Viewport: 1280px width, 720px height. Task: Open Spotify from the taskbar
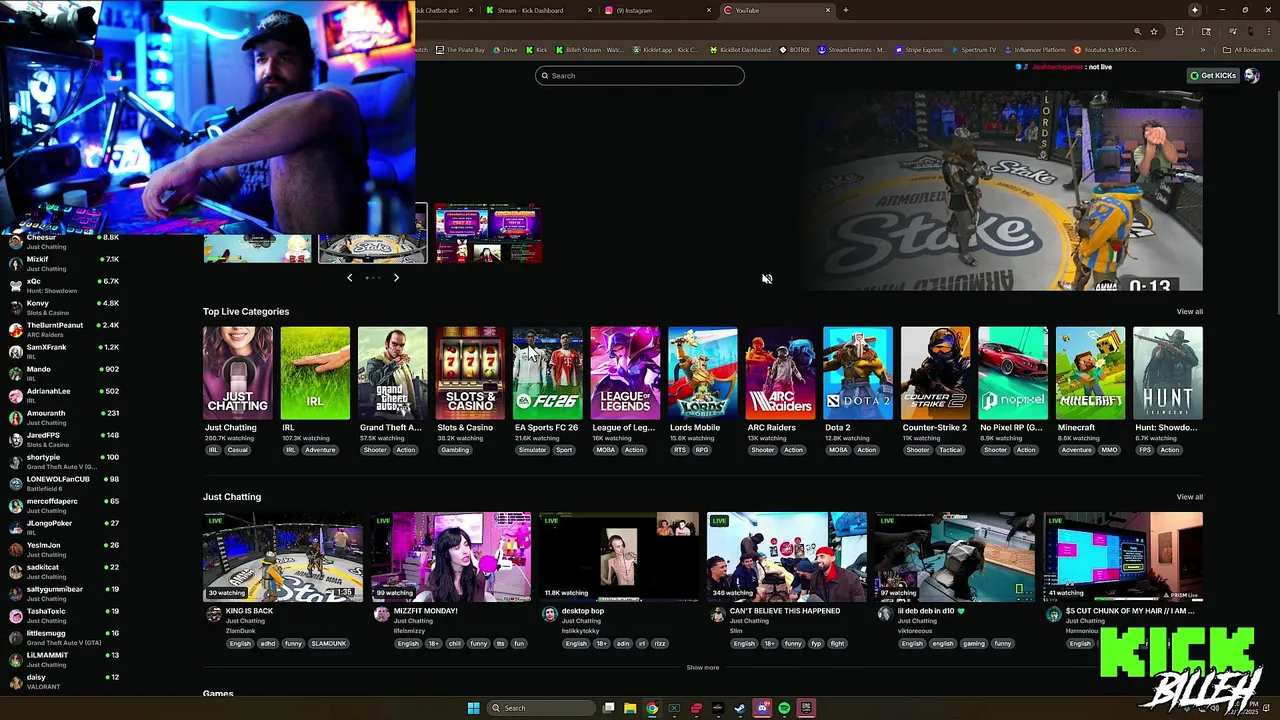tap(784, 708)
